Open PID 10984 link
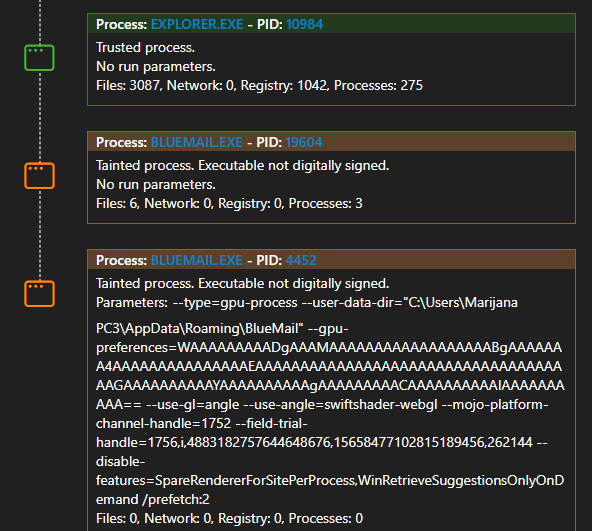Screen dimensions: 592x531 304,24
